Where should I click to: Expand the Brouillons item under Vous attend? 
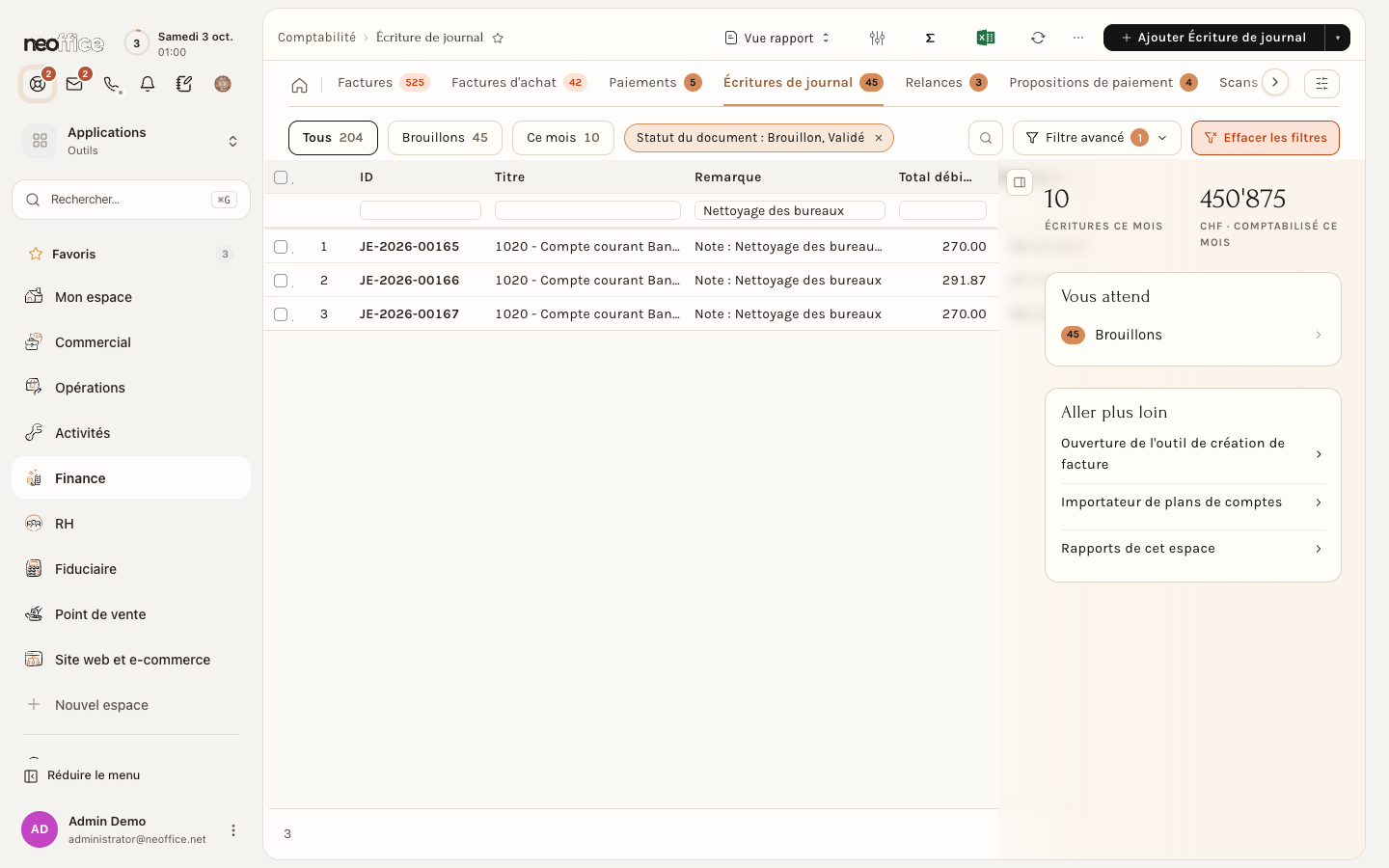1193,335
